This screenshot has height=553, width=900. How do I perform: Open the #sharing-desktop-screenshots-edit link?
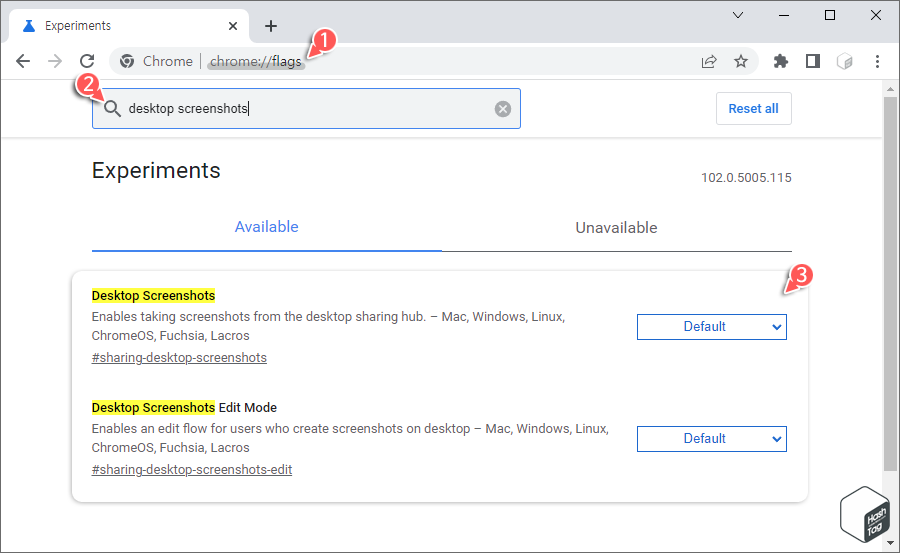point(192,470)
